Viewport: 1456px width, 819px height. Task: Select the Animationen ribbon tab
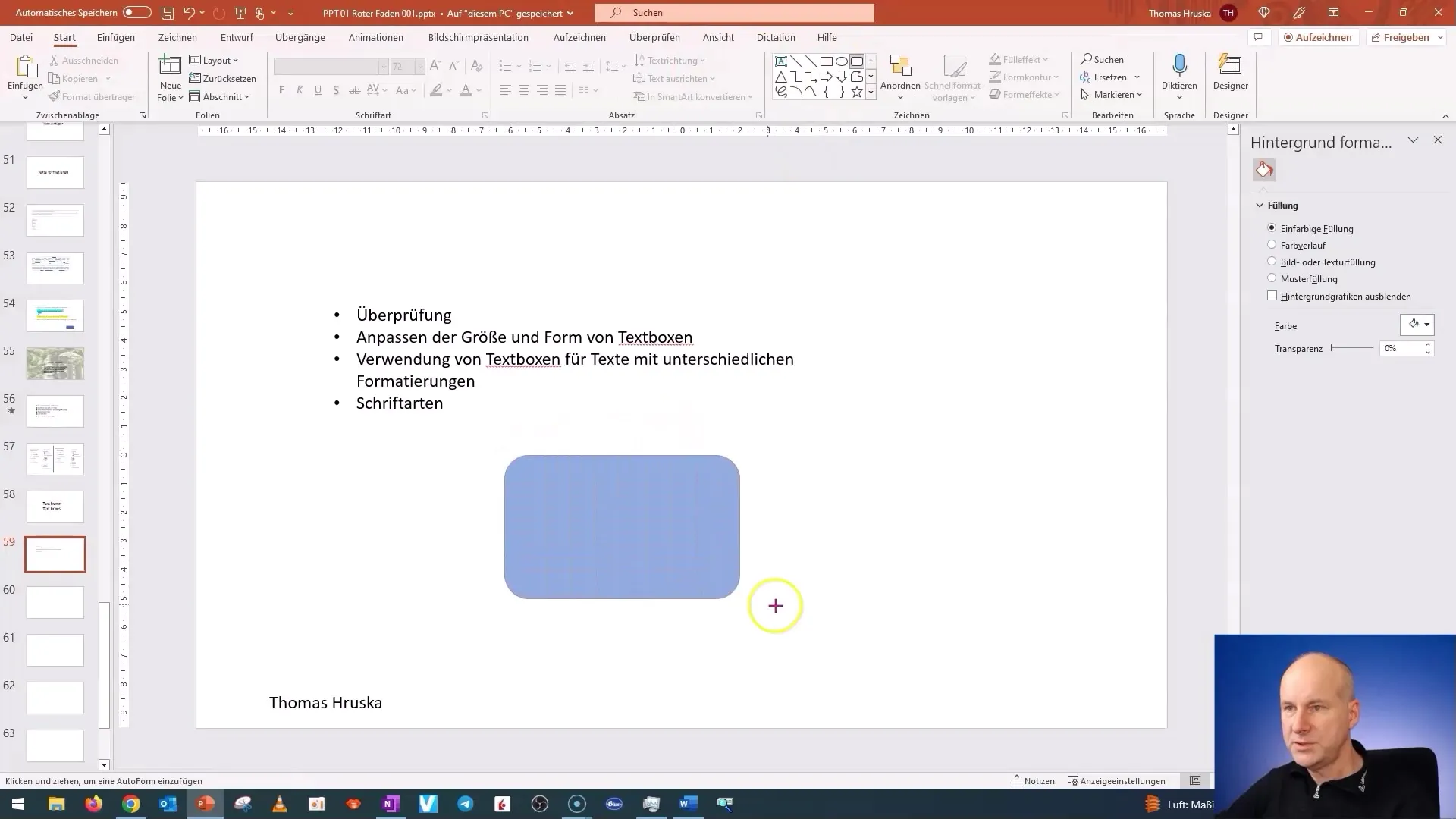[375, 37]
